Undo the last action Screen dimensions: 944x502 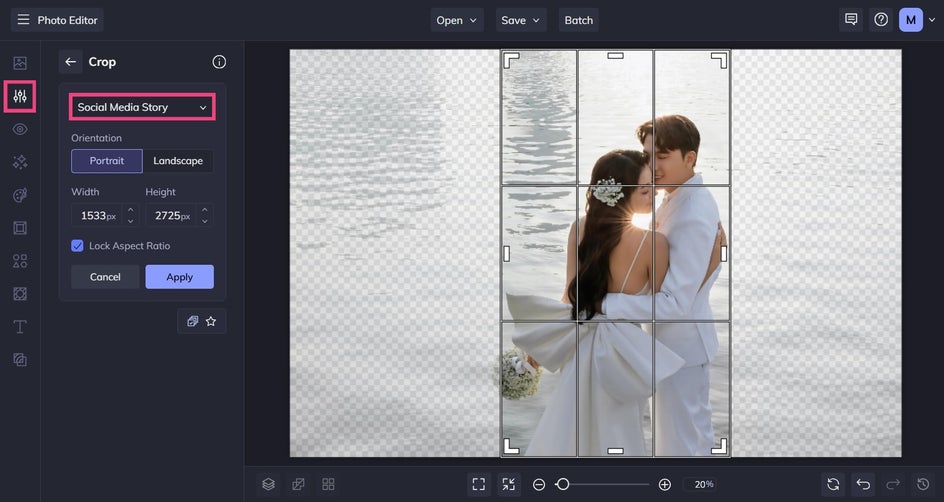coord(863,485)
